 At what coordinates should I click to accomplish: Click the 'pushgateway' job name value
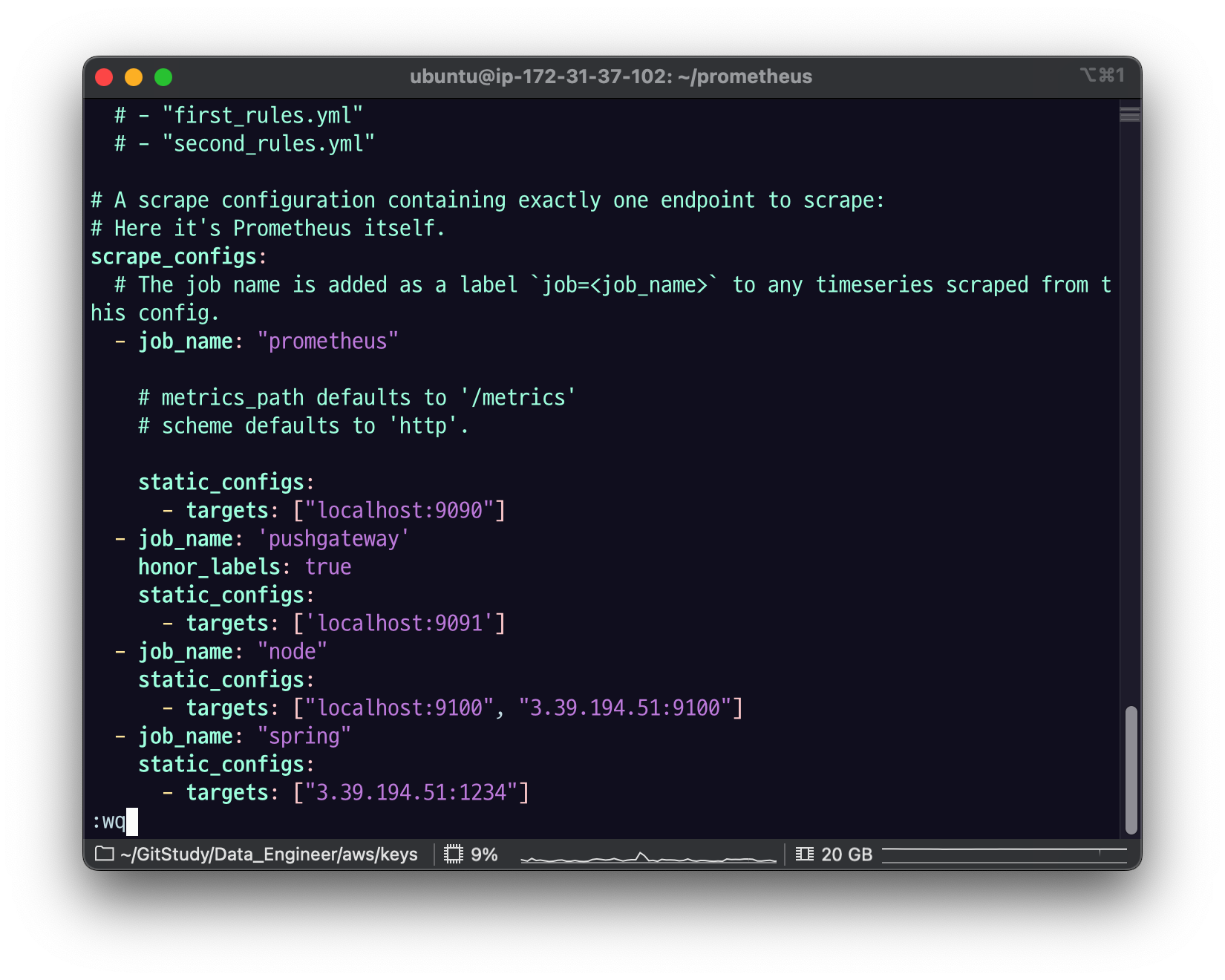[334, 539]
